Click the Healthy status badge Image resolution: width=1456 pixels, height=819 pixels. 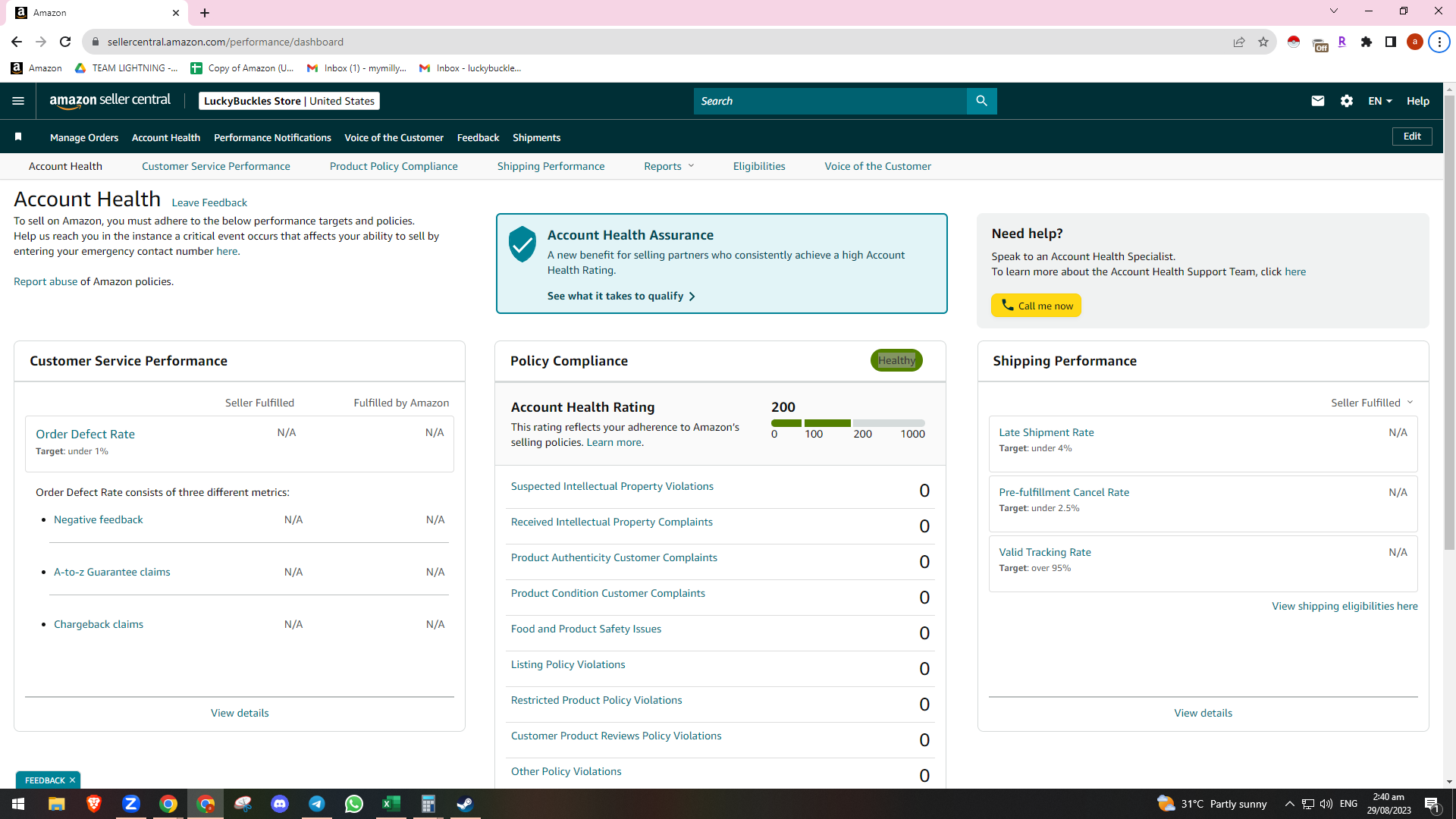pyautogui.click(x=896, y=360)
